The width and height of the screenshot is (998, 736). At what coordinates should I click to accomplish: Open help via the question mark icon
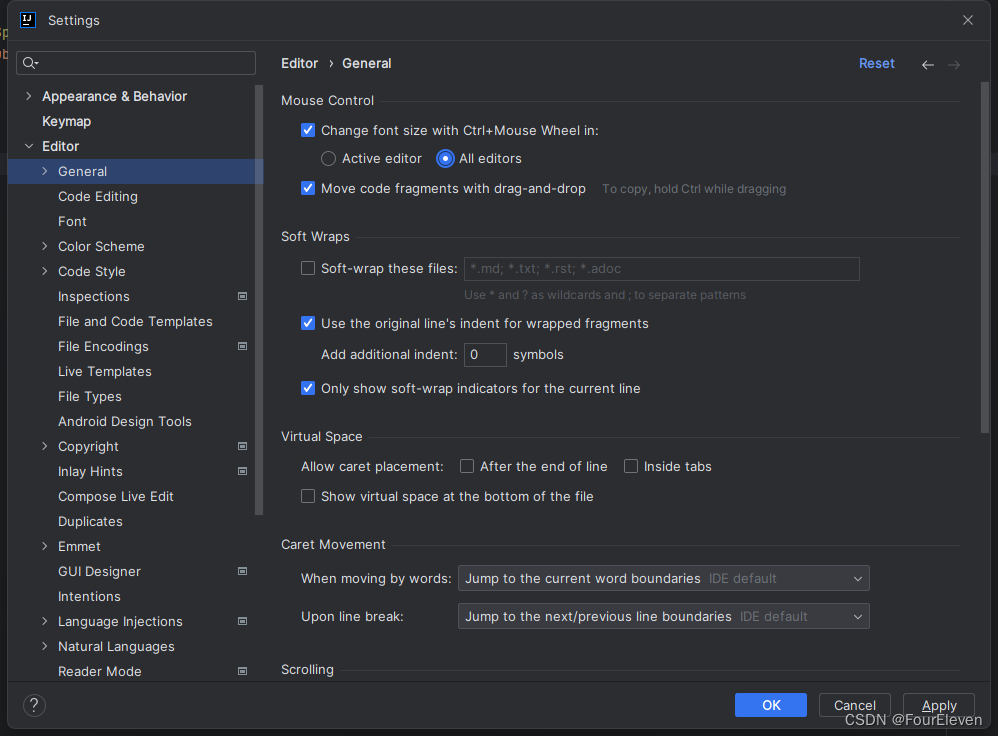[x=34, y=705]
